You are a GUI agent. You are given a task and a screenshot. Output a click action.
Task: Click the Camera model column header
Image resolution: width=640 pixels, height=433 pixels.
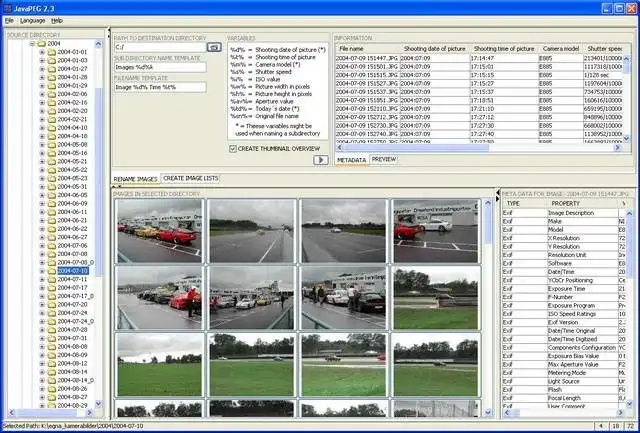[x=561, y=49]
